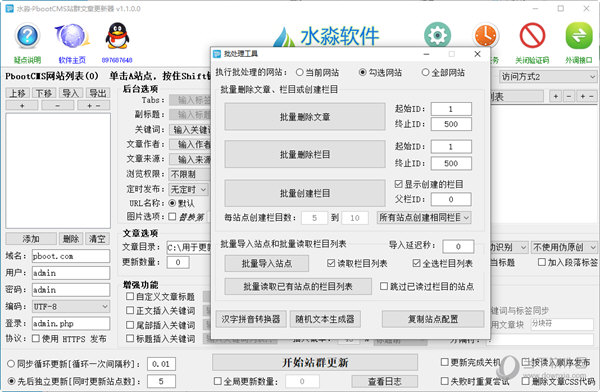This screenshot has height=392, width=600.
Task: Open the 随机文本生成器 tool
Action: tap(325, 319)
